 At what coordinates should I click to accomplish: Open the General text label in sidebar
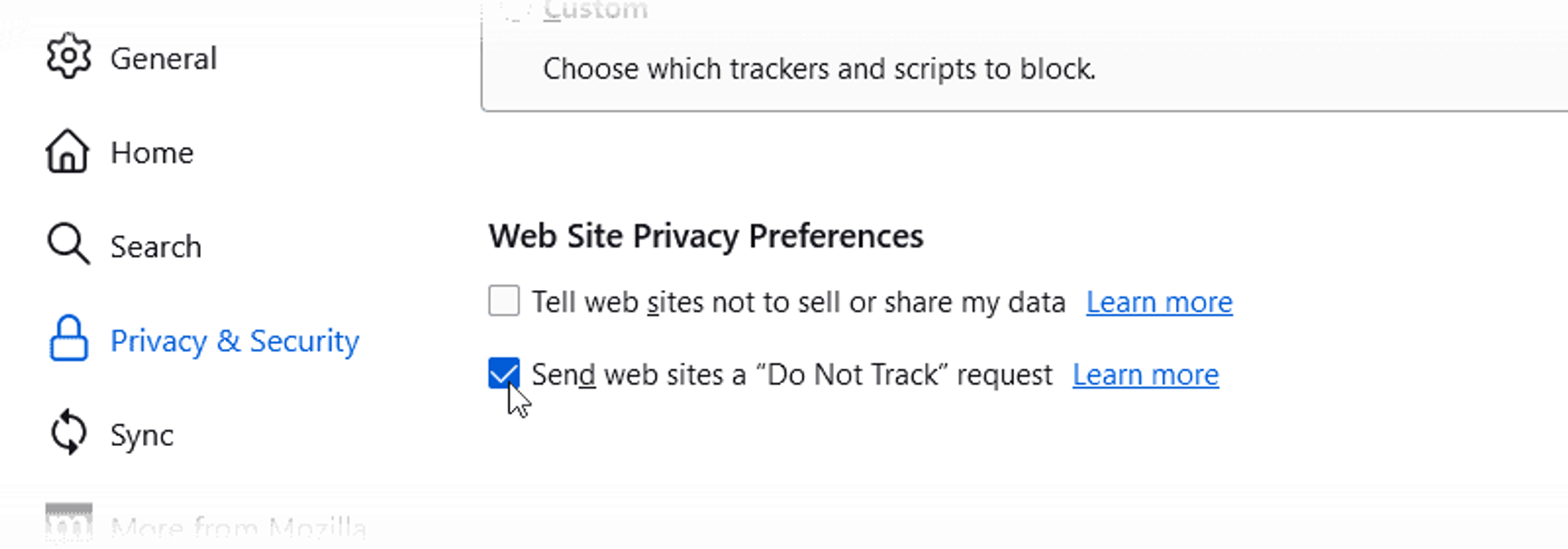pos(163,59)
